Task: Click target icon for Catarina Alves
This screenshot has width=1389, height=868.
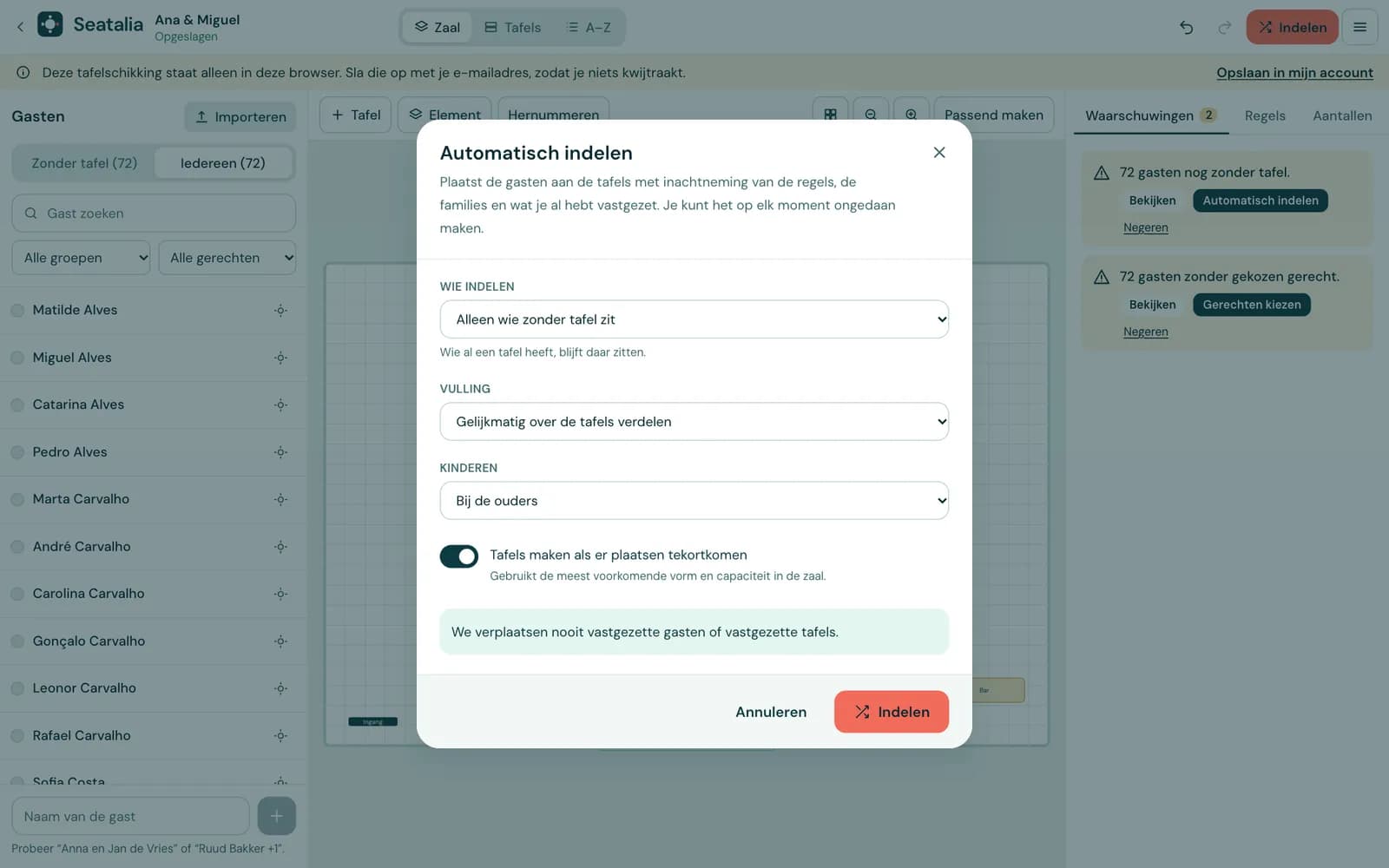Action: click(x=280, y=405)
